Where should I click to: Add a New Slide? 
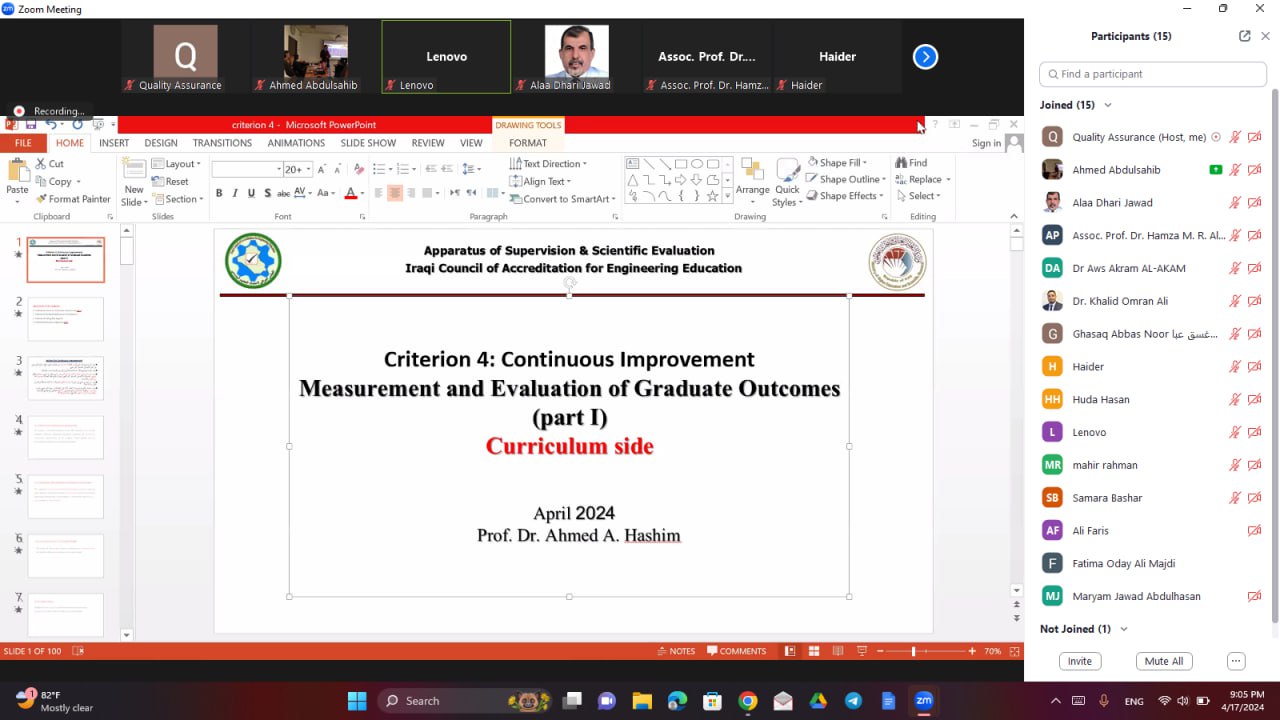click(x=133, y=181)
